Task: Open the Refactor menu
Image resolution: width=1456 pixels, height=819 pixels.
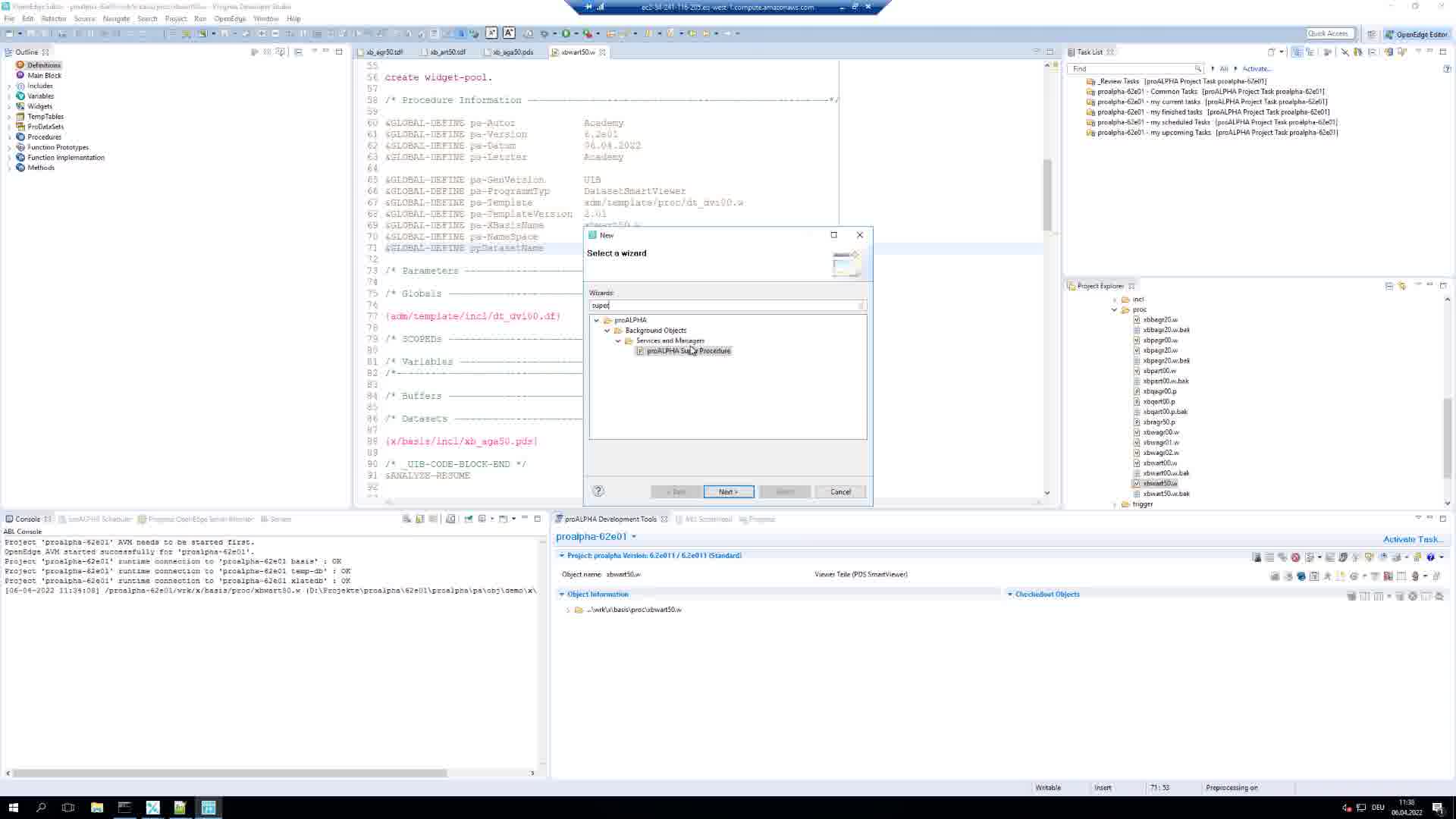Action: [x=53, y=18]
